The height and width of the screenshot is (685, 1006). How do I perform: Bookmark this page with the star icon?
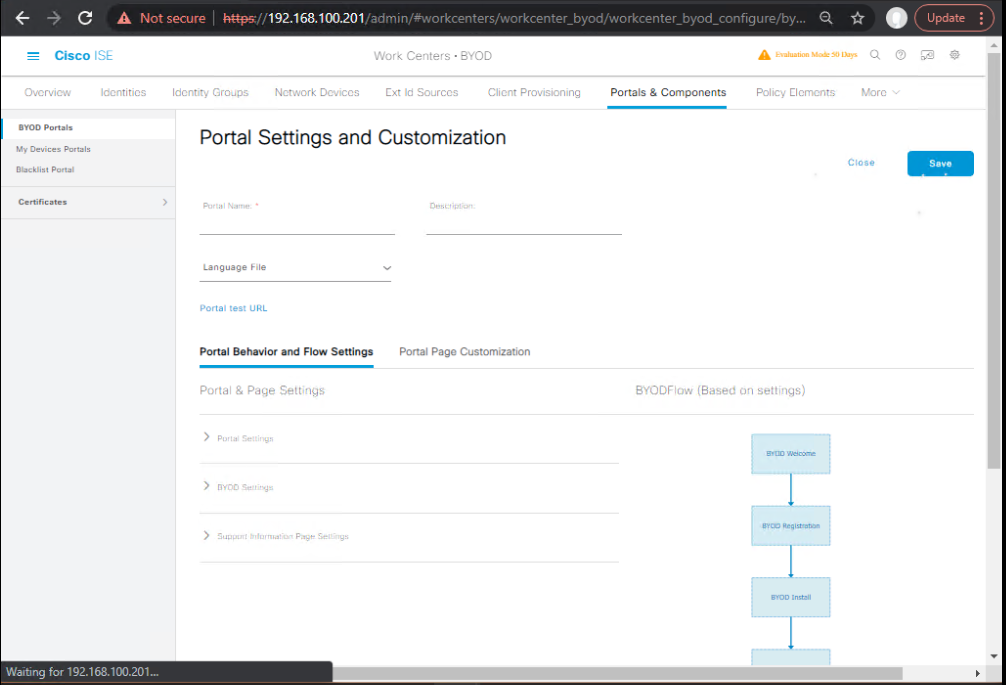(x=858, y=18)
